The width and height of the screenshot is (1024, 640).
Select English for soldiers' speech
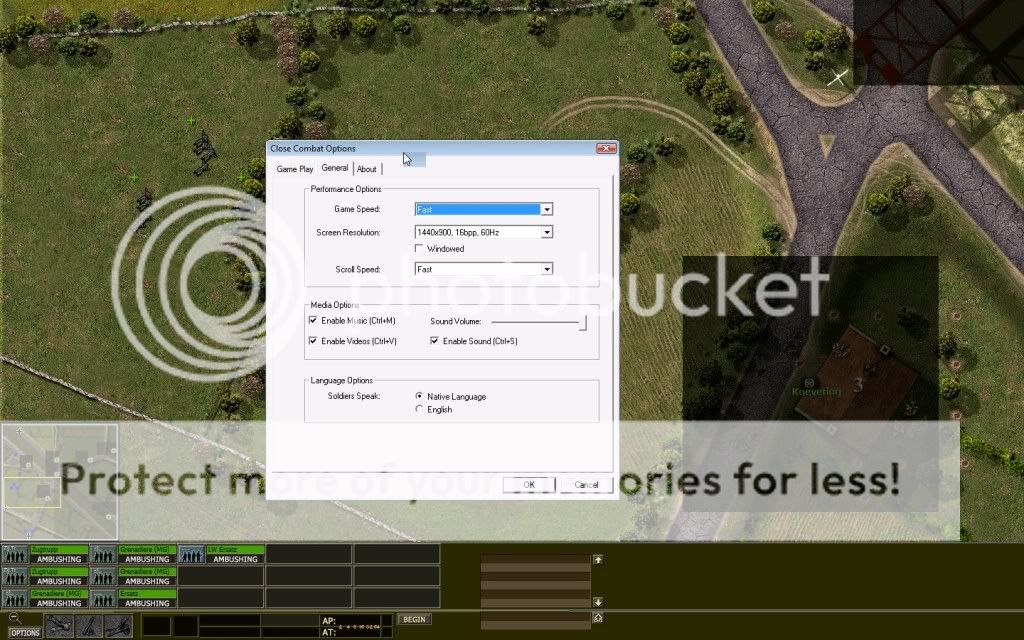pyautogui.click(x=419, y=410)
